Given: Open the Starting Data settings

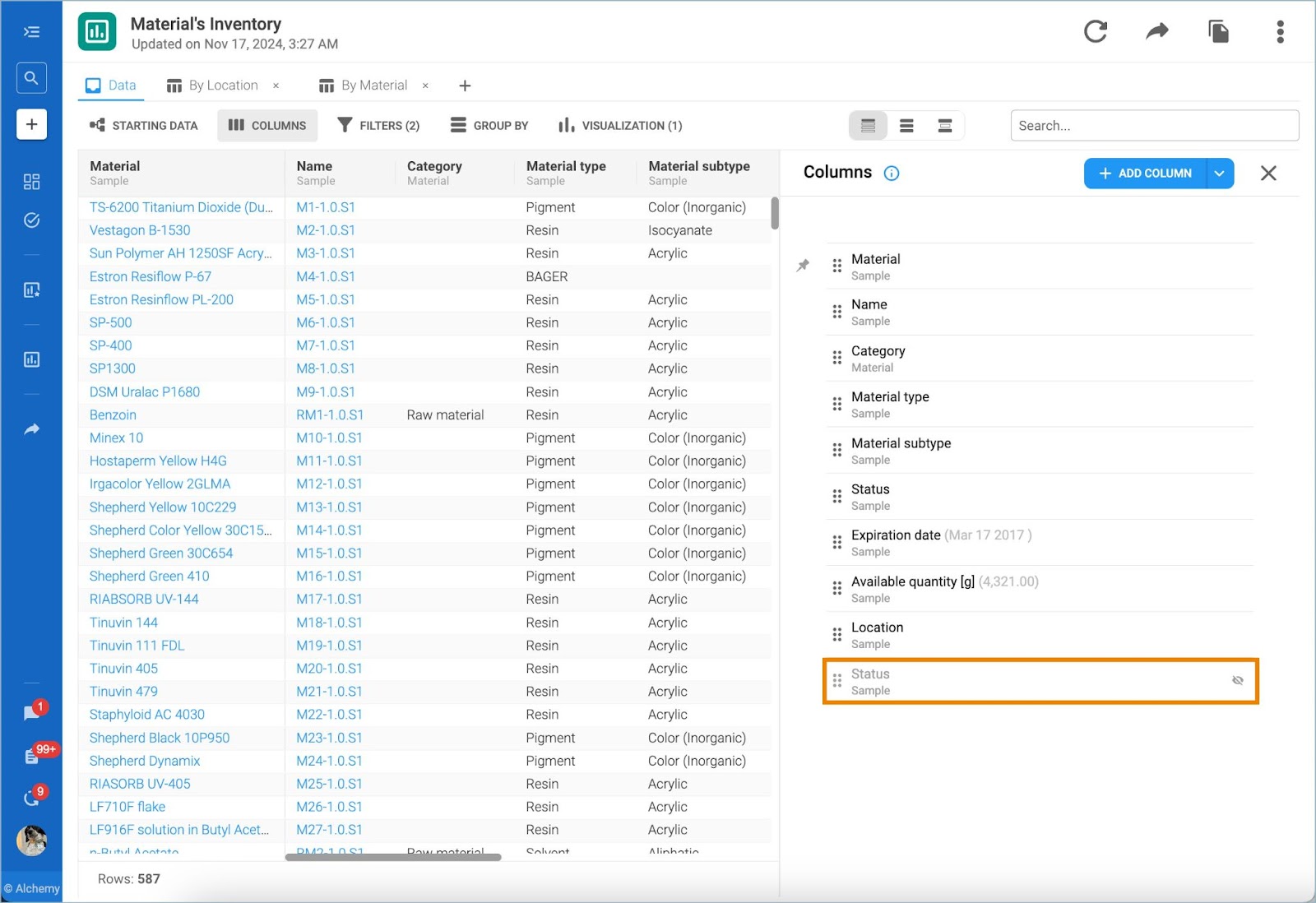Looking at the screenshot, I should click(x=144, y=126).
